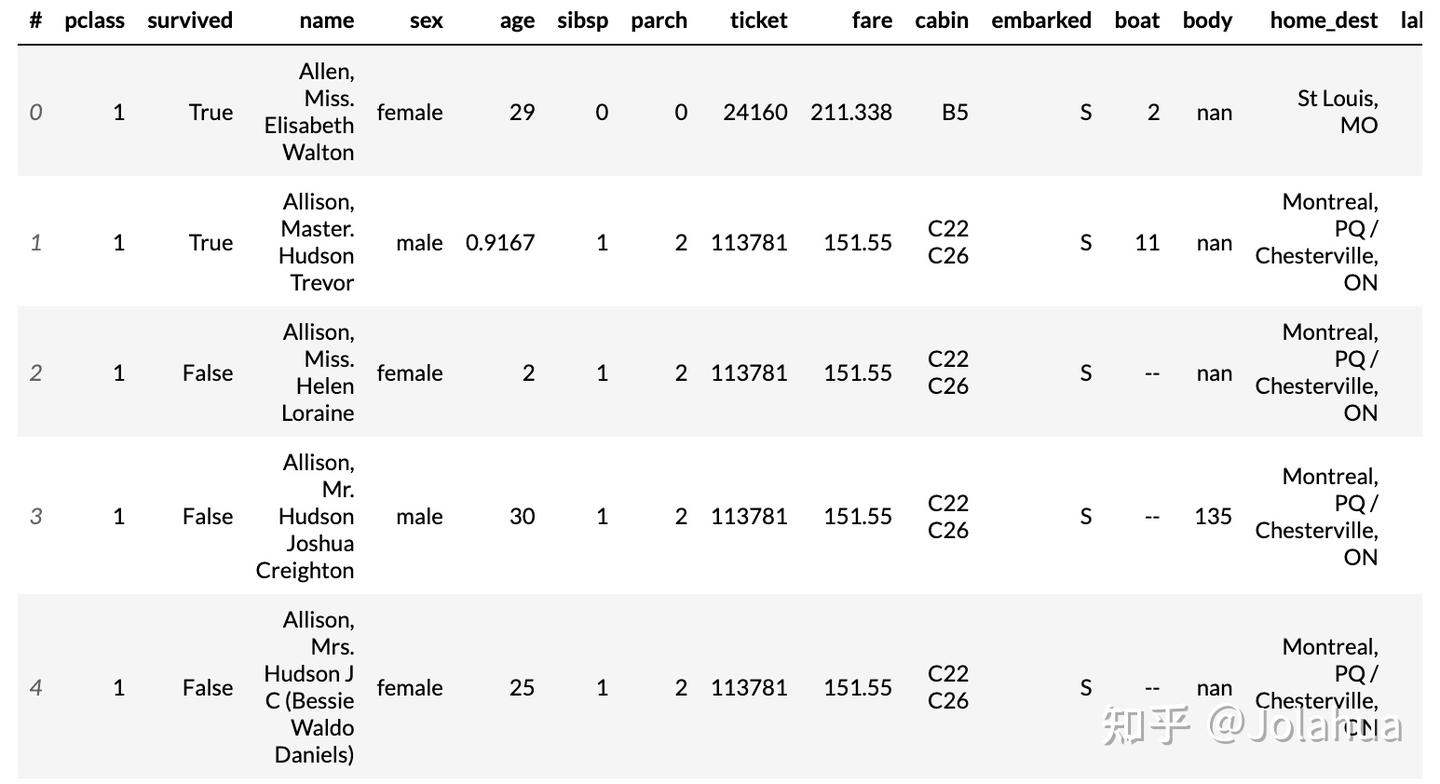Click the "pclass" column header

[95, 20]
